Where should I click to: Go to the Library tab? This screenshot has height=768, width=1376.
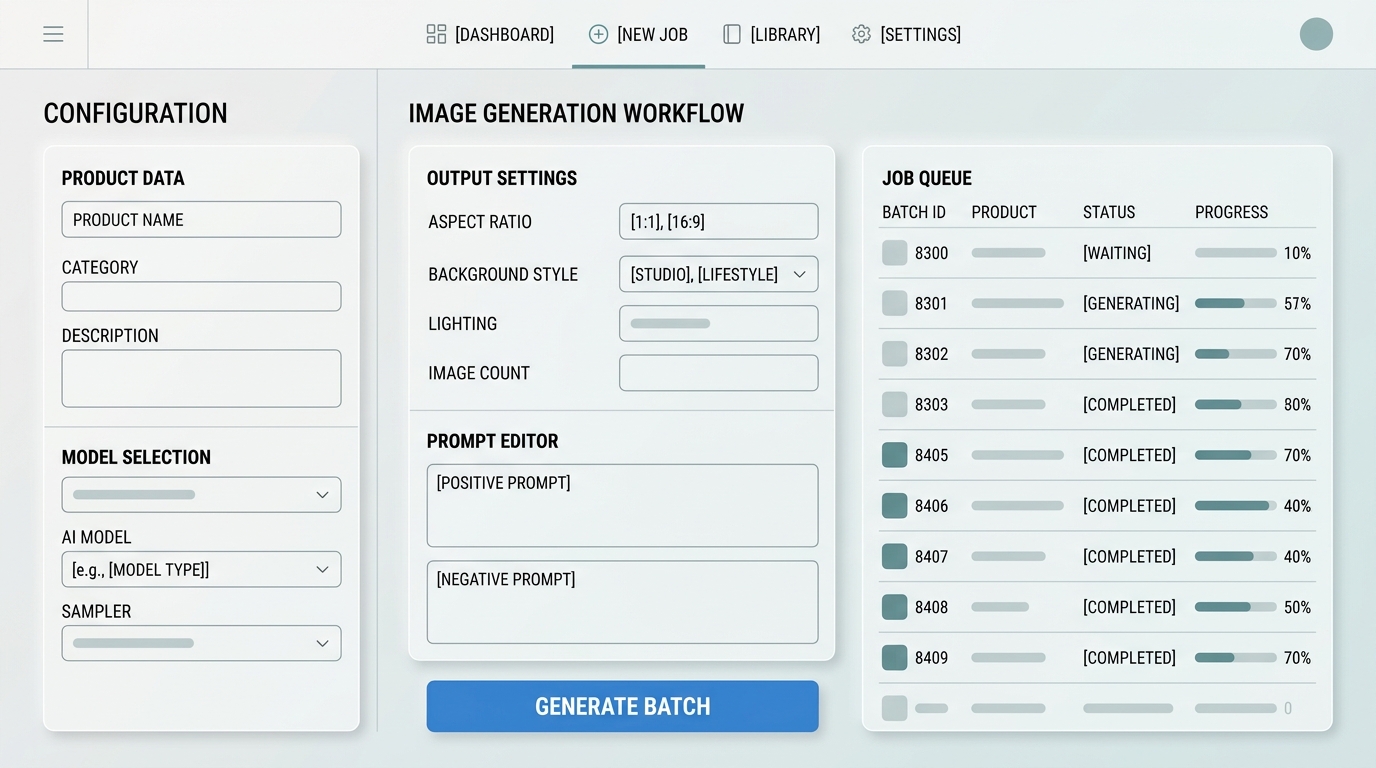coord(771,34)
